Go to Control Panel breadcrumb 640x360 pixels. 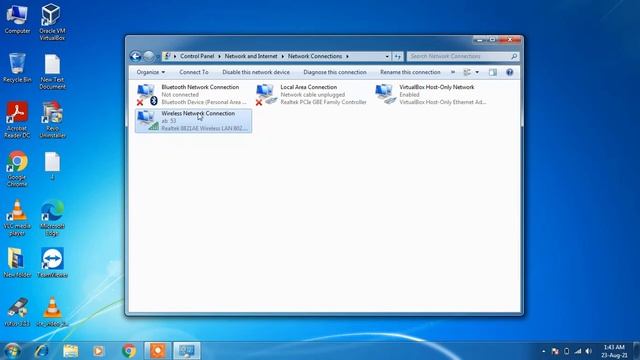[197, 56]
